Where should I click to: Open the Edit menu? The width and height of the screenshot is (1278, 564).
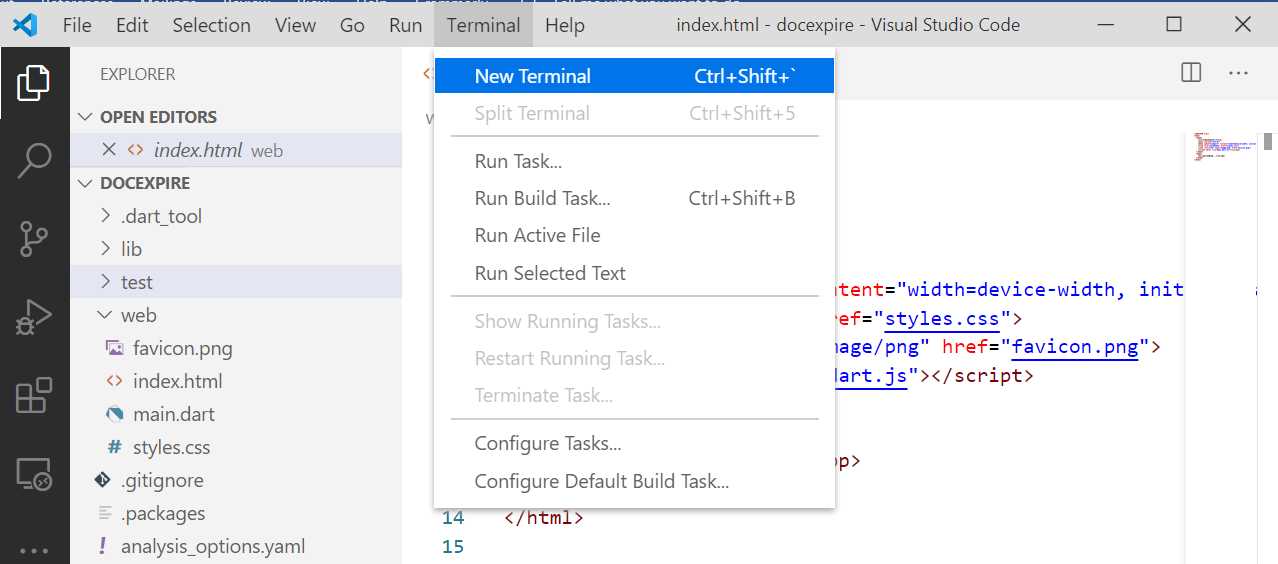click(132, 25)
